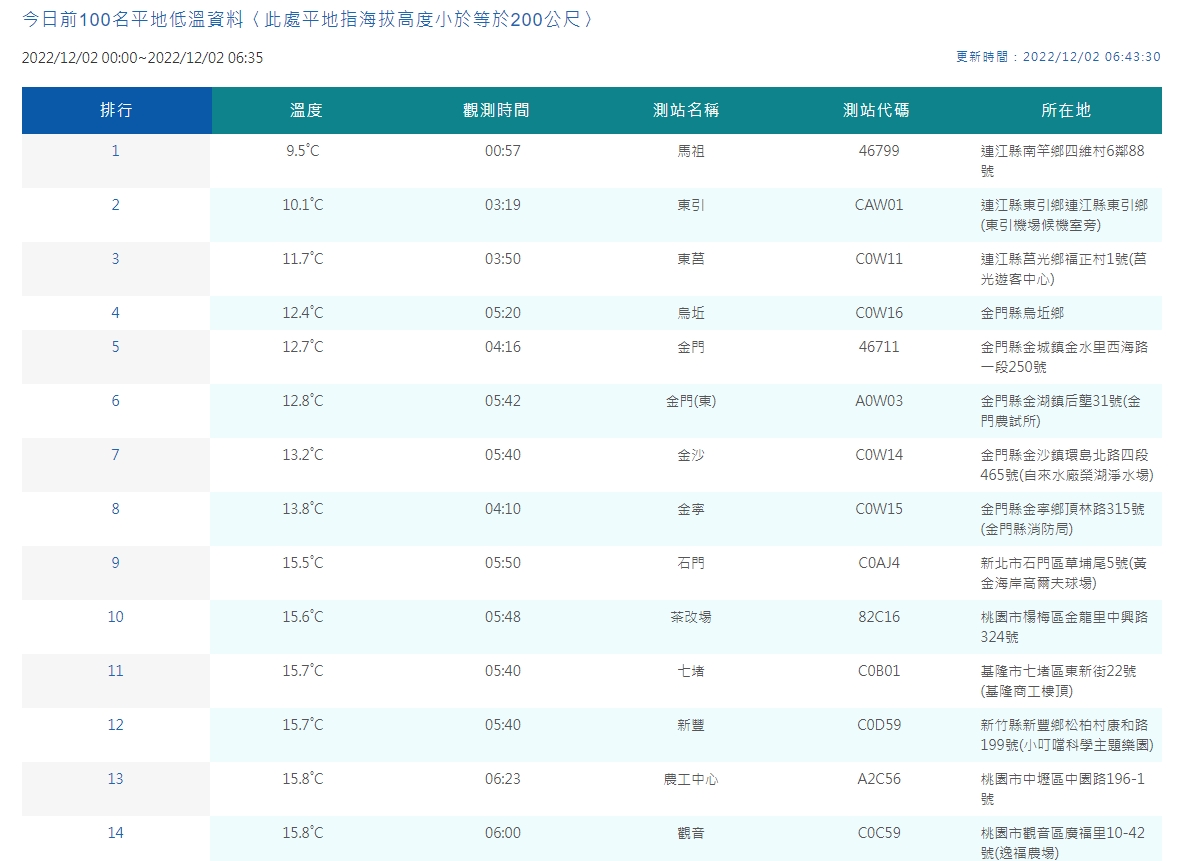Select station code 46711
Image resolution: width=1181 pixels, height=861 pixels.
[879, 347]
